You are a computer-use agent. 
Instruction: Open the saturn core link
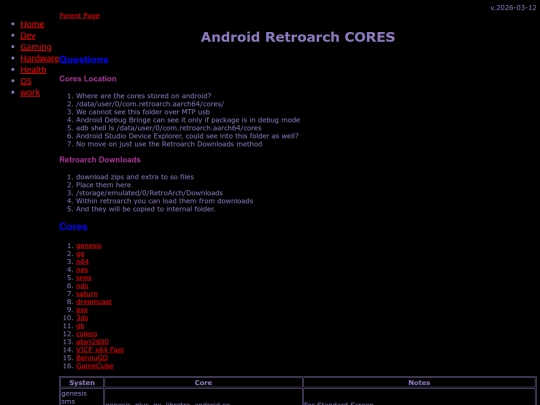(87, 294)
